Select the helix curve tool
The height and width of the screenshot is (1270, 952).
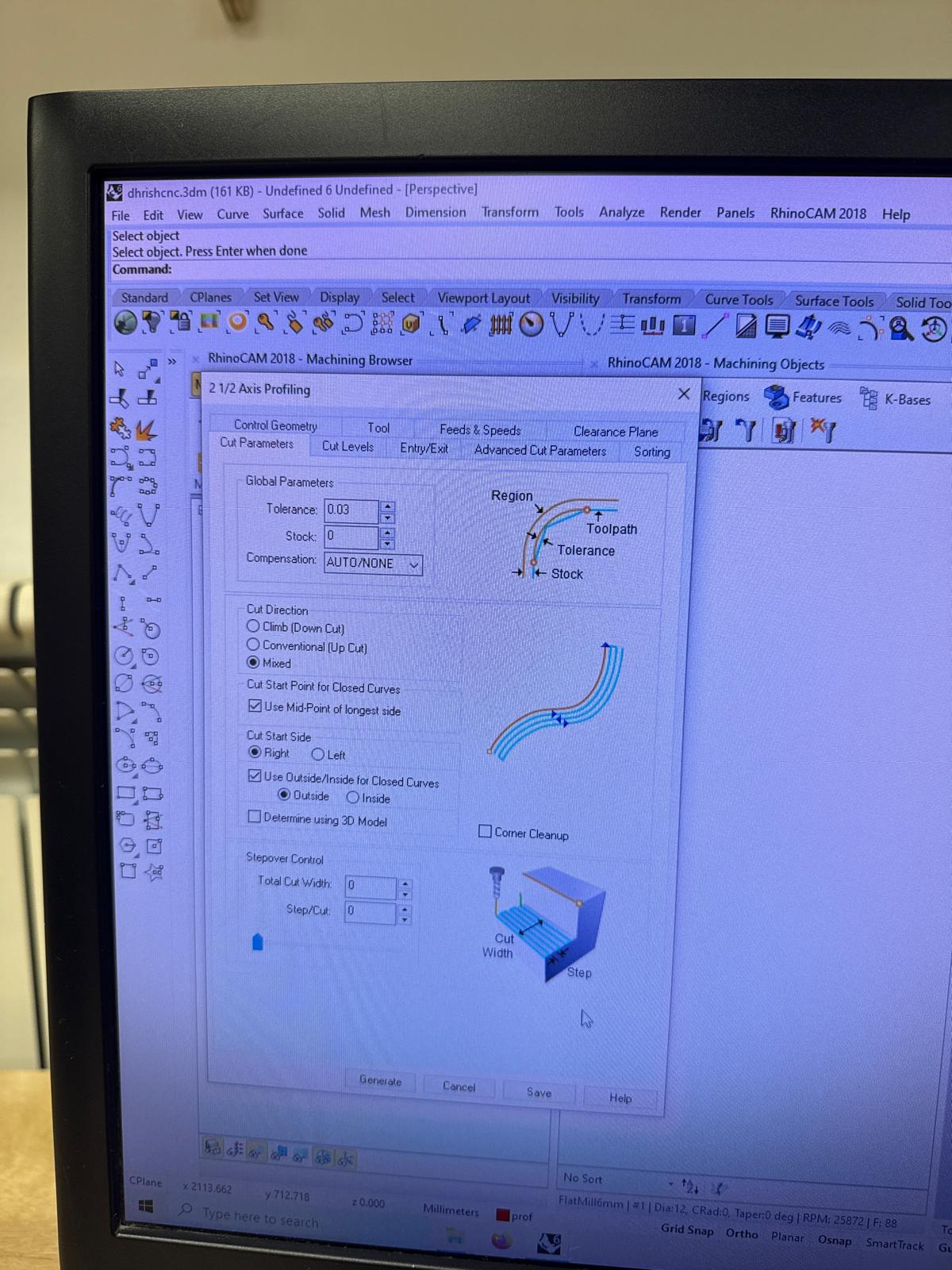point(121,516)
